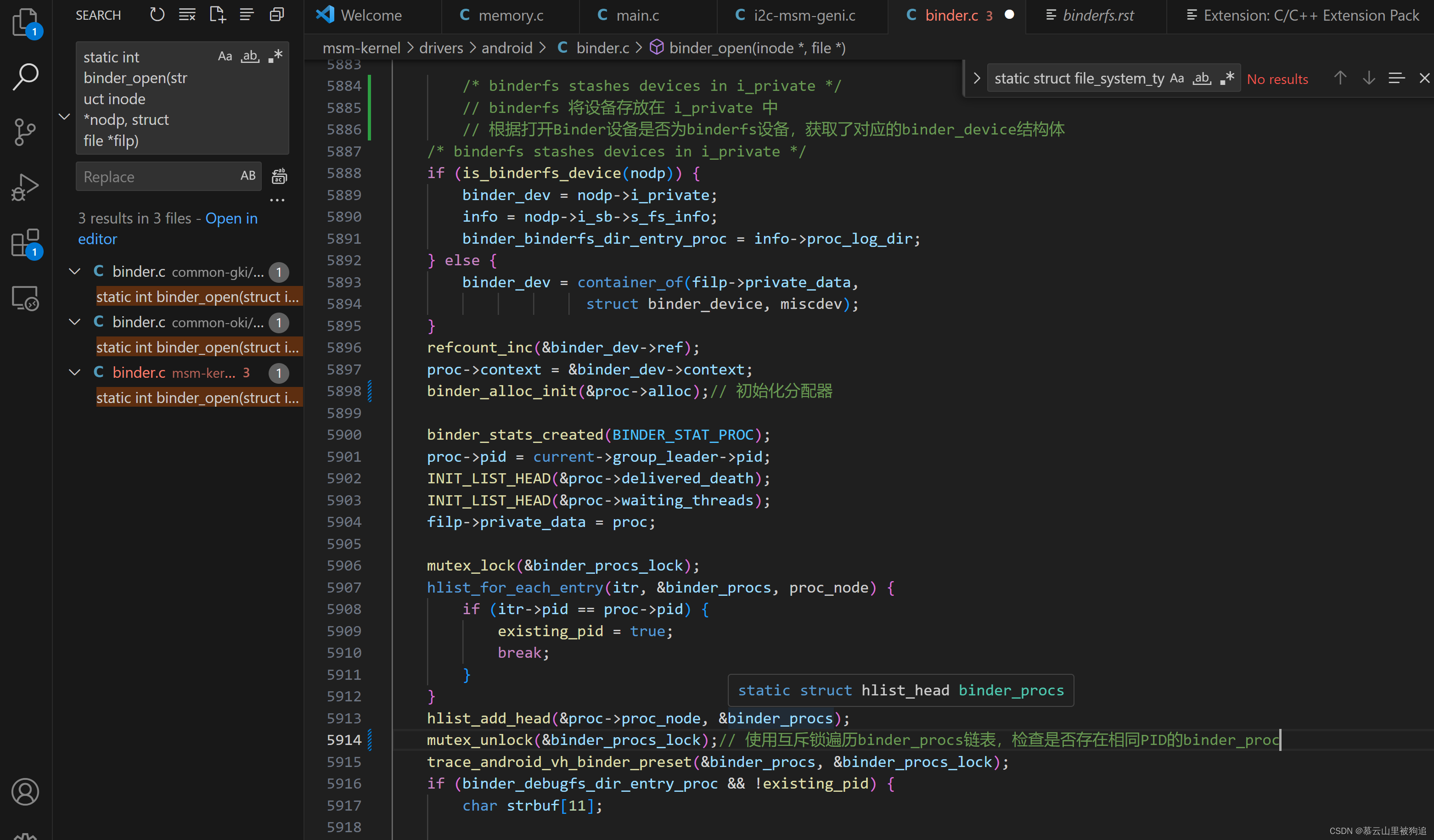
Task: Toggle Use Regular Expression in find widget
Action: tap(1227, 78)
